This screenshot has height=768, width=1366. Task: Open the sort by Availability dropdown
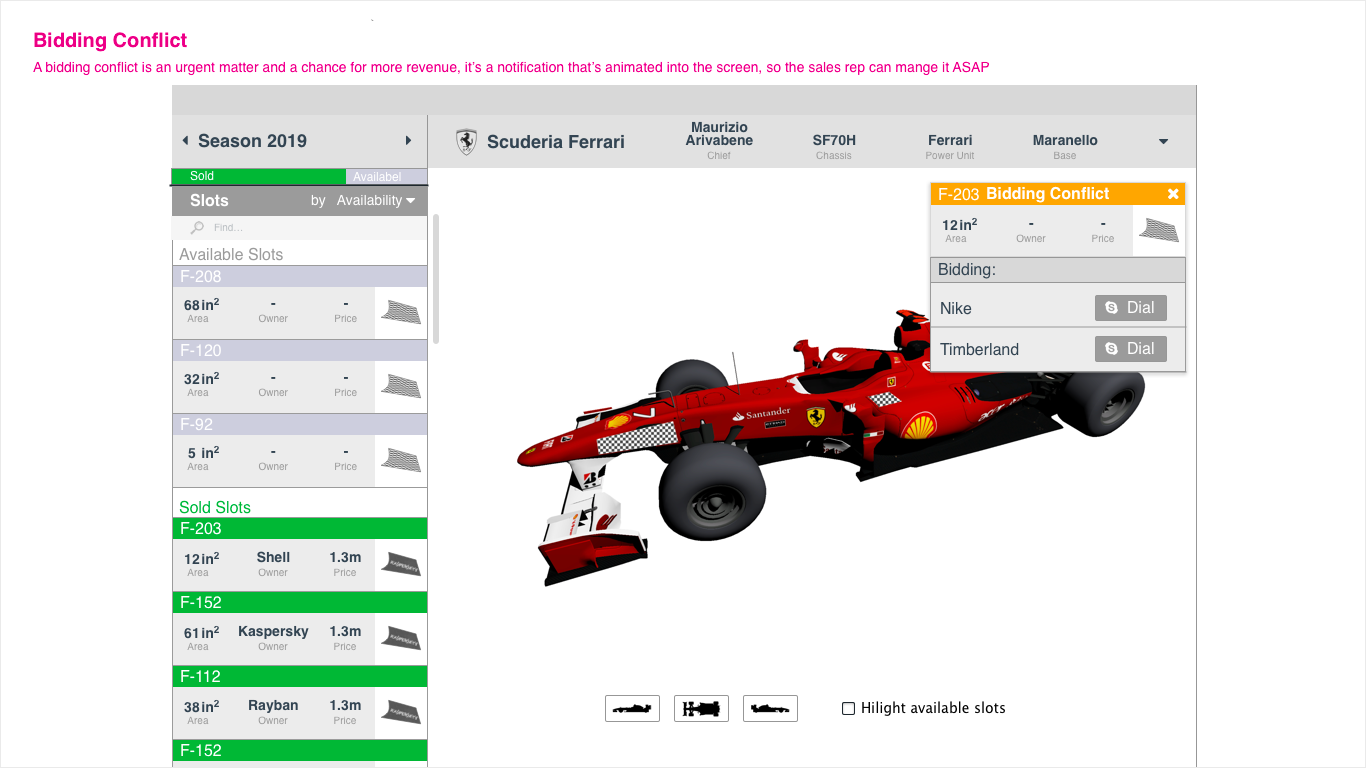coord(375,200)
